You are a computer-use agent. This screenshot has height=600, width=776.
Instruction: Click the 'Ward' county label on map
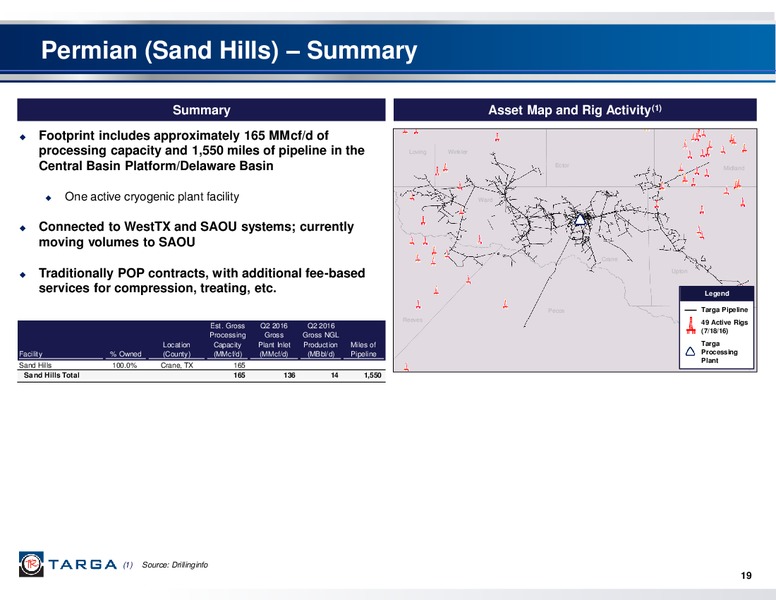[x=485, y=200]
